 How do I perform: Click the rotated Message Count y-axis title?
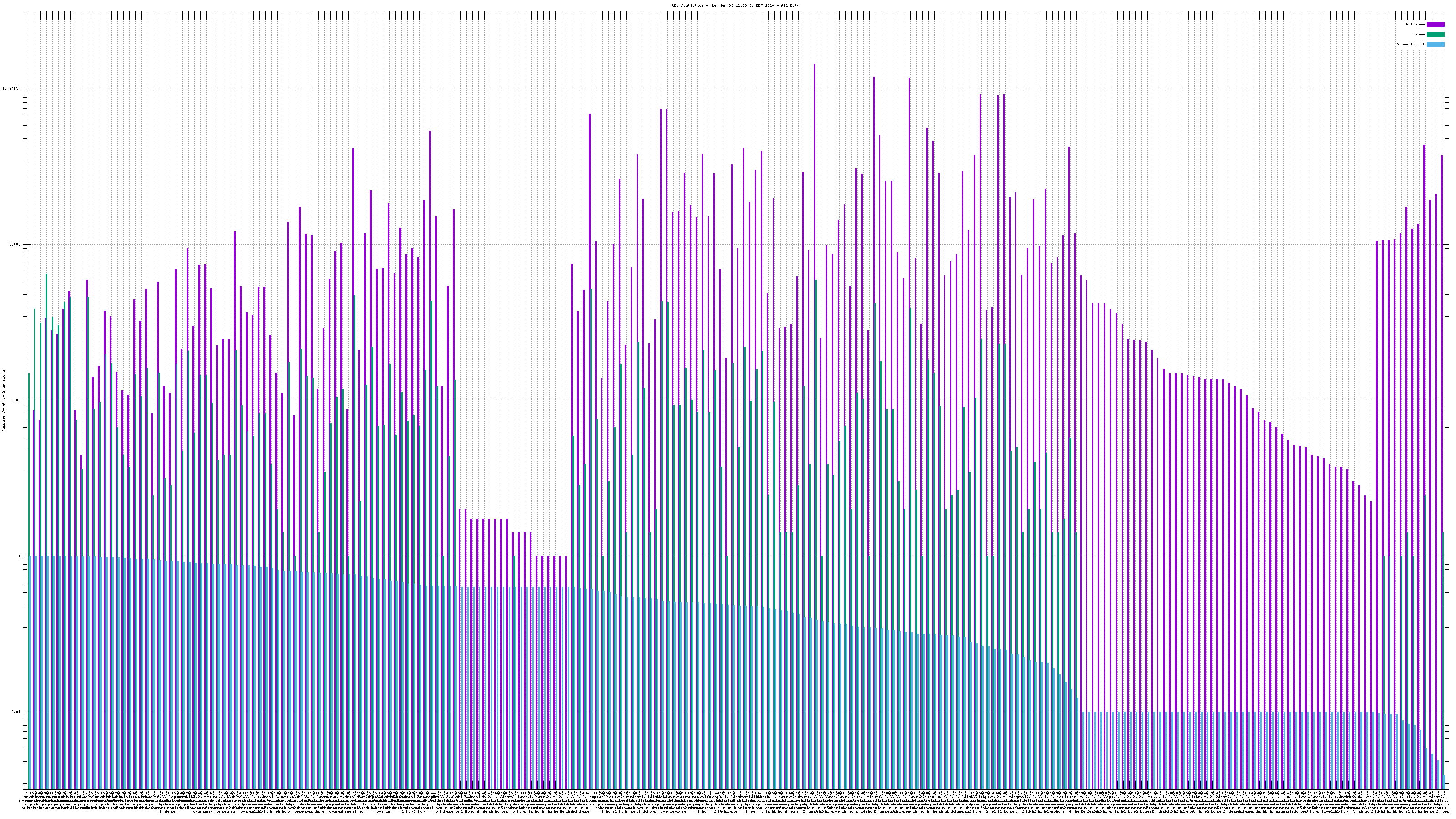pyautogui.click(x=3, y=401)
